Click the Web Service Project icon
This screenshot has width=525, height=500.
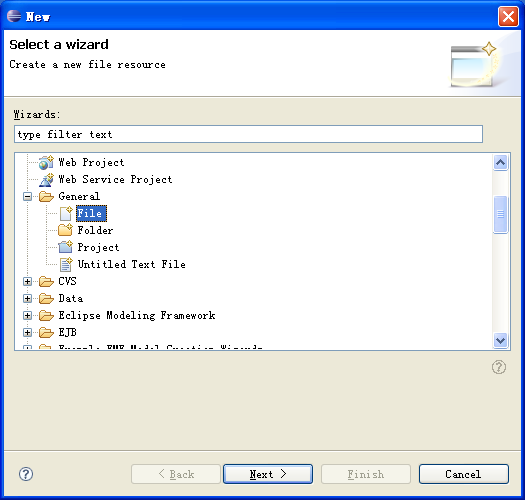pos(46,180)
